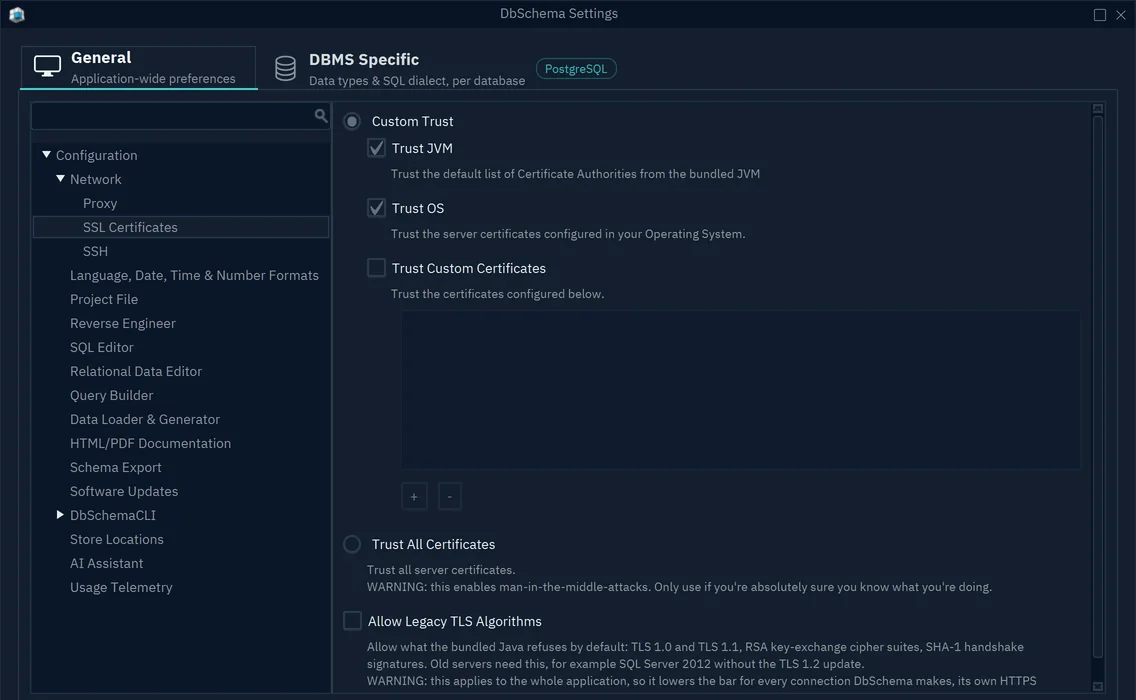Select Configuration in the settings tree
This screenshot has width=1136, height=700.
click(x=96, y=155)
